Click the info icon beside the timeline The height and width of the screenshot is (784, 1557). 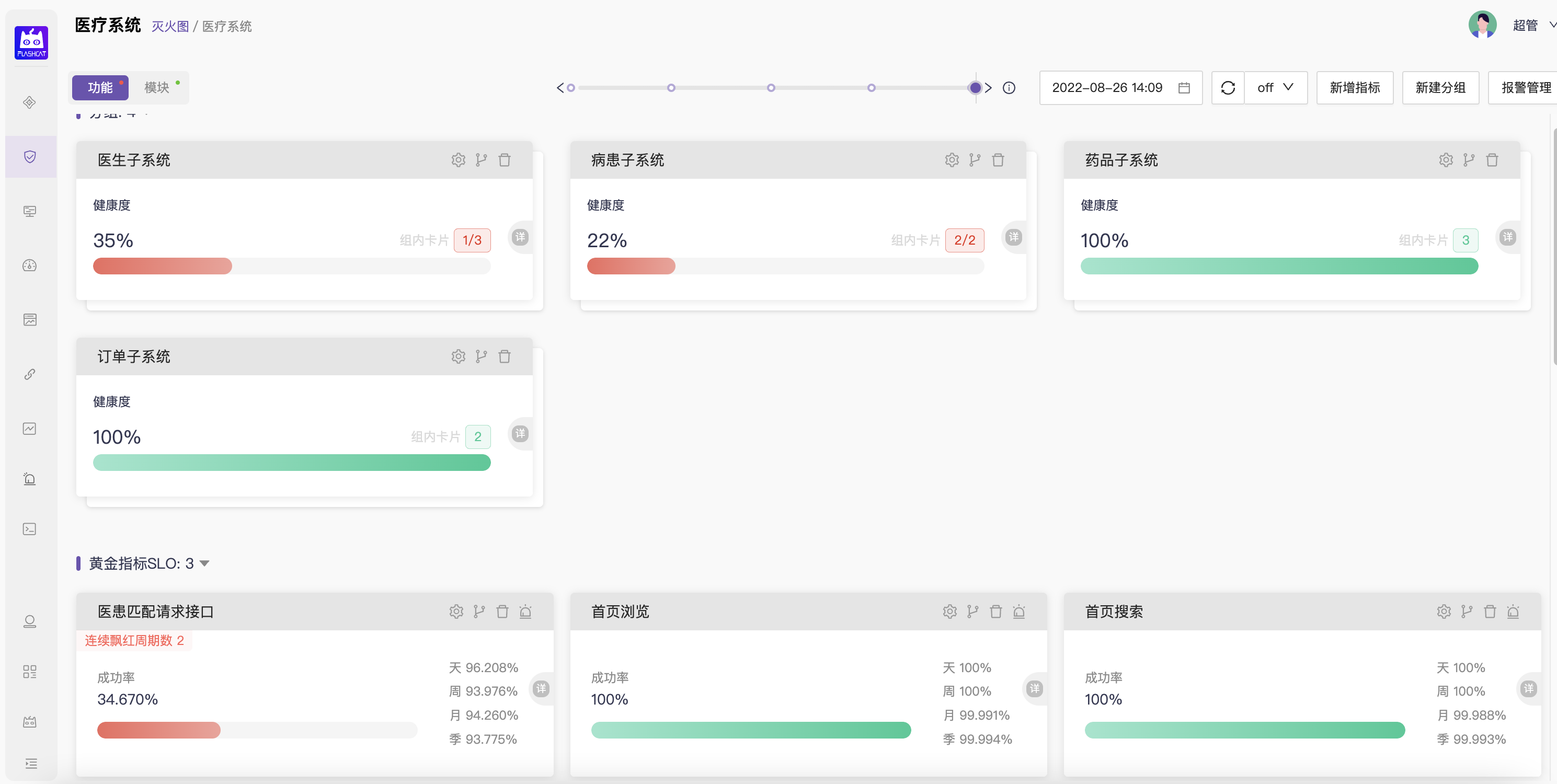(1009, 88)
